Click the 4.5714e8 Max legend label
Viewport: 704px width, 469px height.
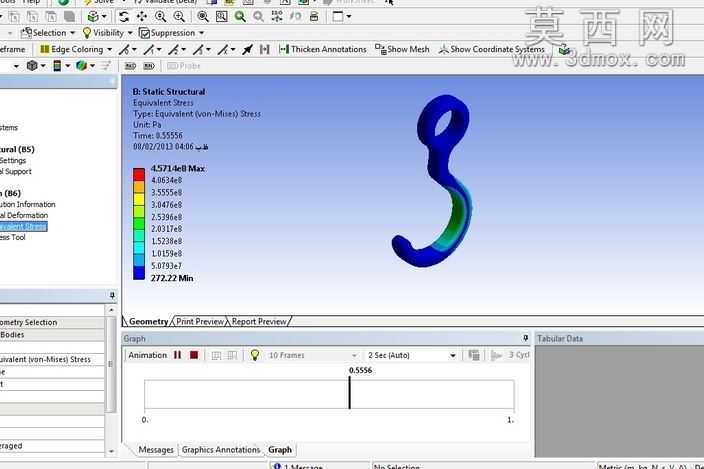pyautogui.click(x=178, y=168)
